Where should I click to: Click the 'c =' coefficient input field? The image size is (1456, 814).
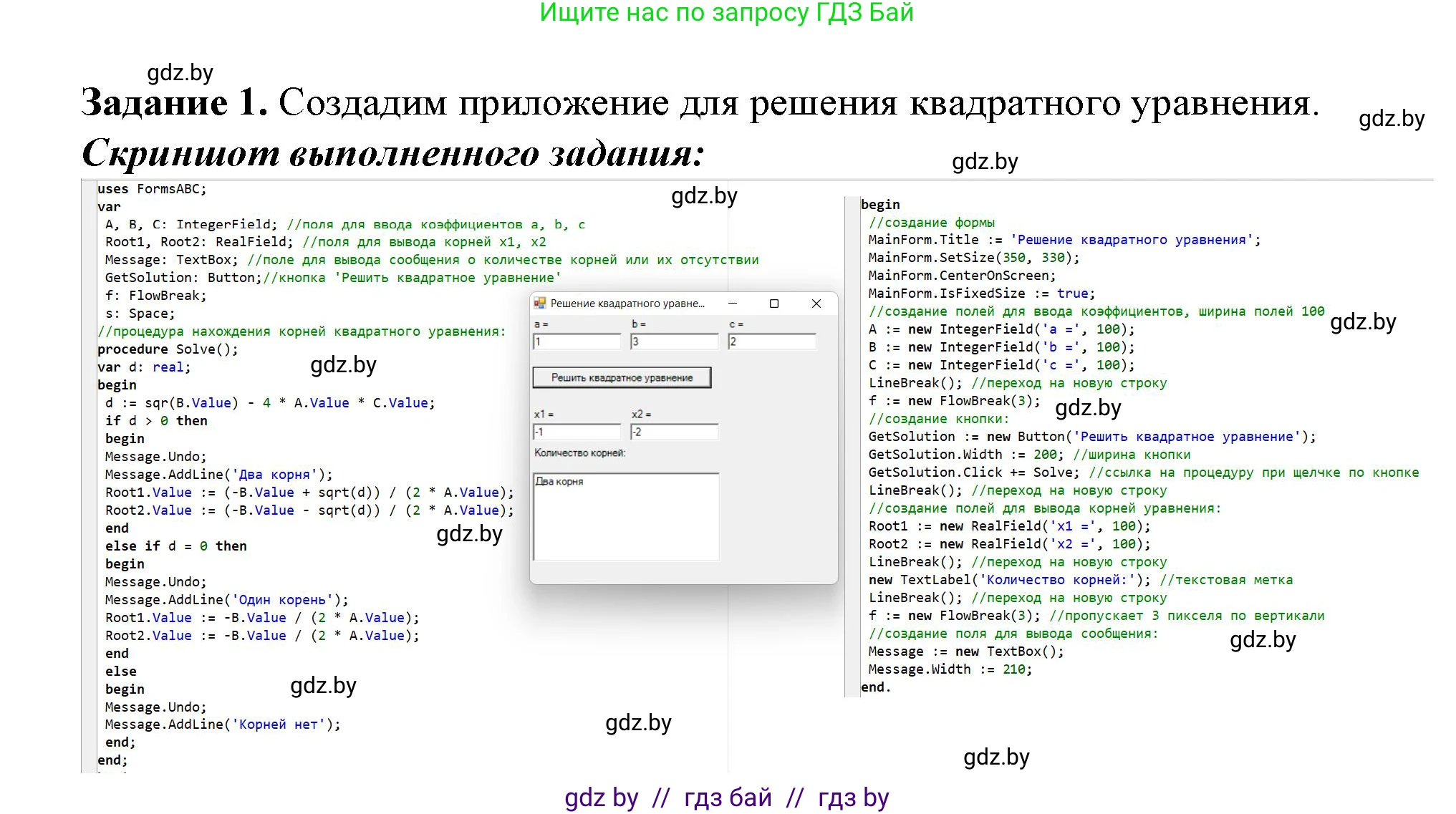[x=771, y=342]
